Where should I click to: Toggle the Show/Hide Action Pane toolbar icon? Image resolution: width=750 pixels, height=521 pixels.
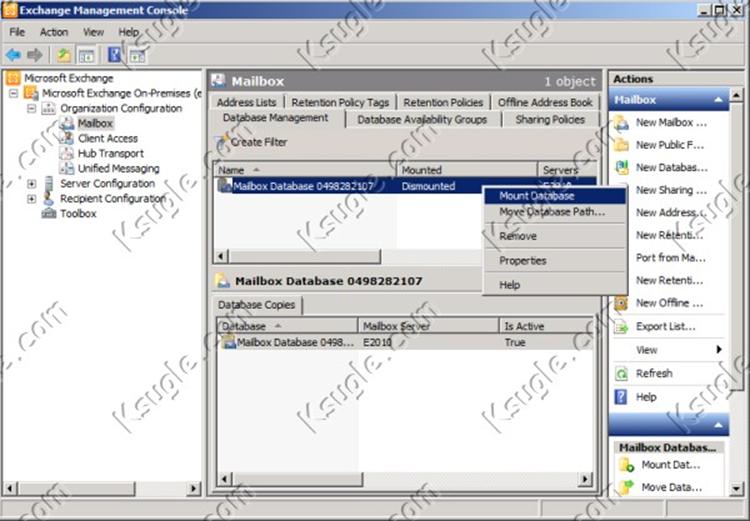coord(137,55)
